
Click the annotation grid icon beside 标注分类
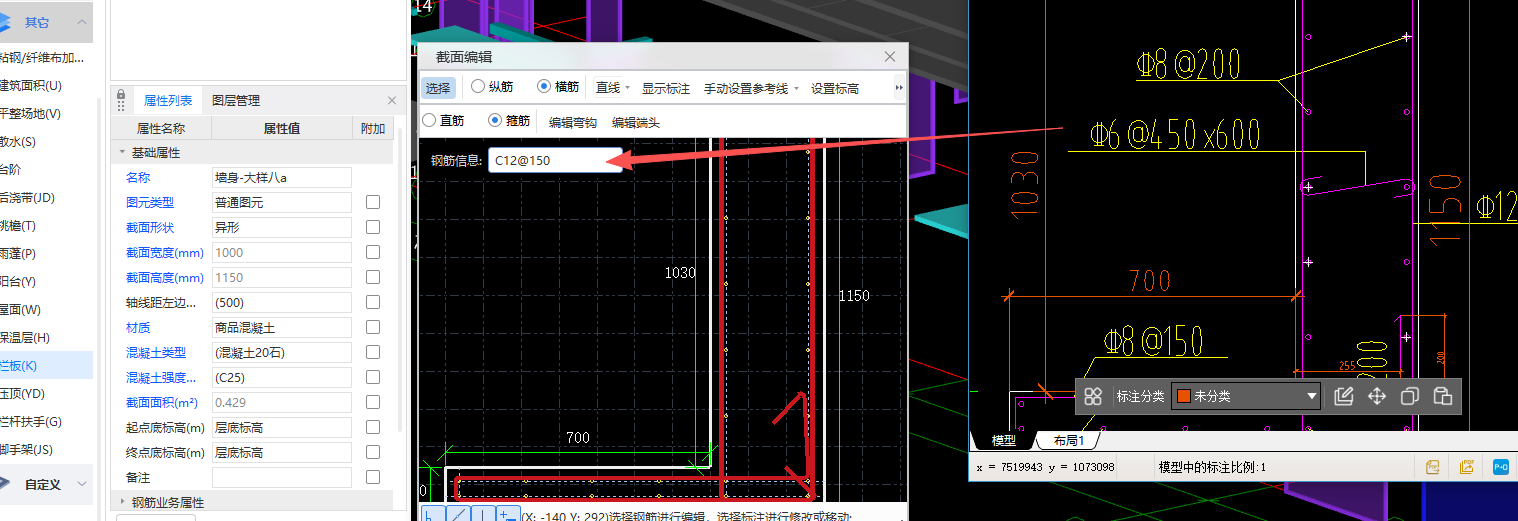pyautogui.click(x=1093, y=396)
